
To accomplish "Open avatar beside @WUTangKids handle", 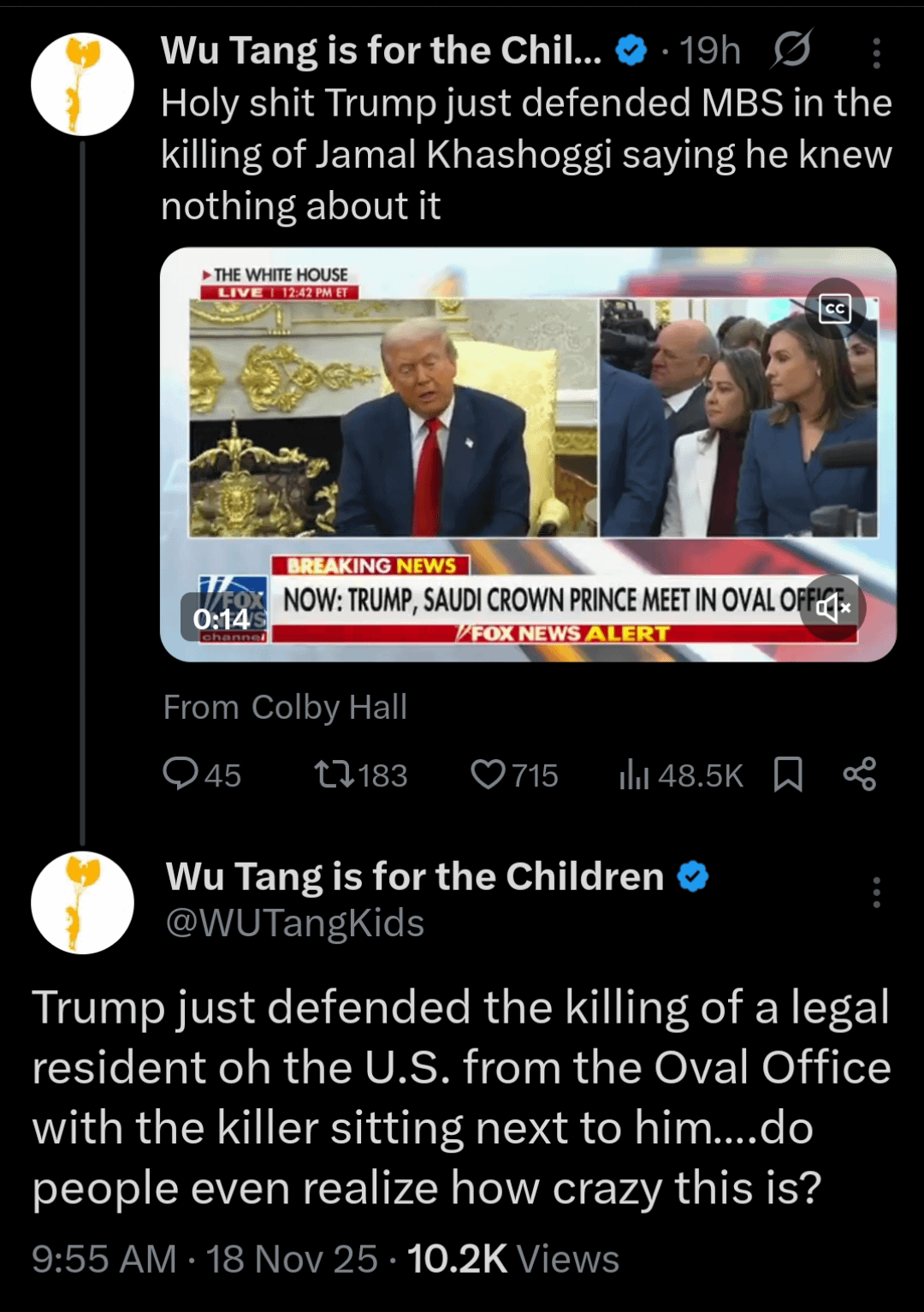I will 82,903.
